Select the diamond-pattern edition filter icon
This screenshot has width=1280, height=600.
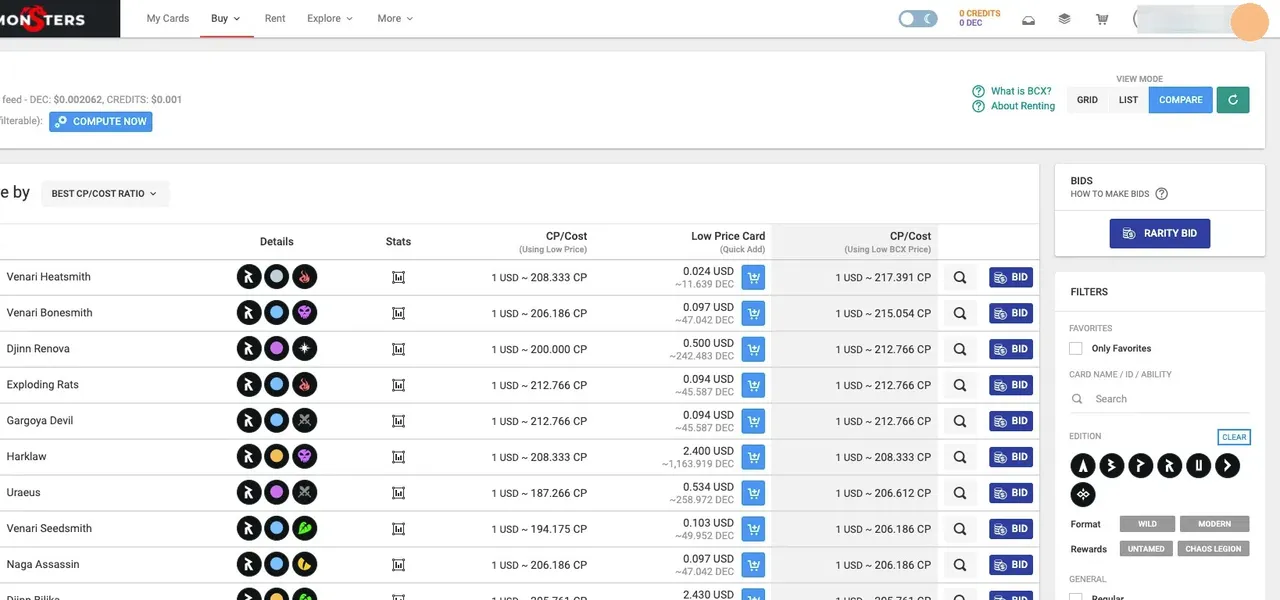[1083, 494]
